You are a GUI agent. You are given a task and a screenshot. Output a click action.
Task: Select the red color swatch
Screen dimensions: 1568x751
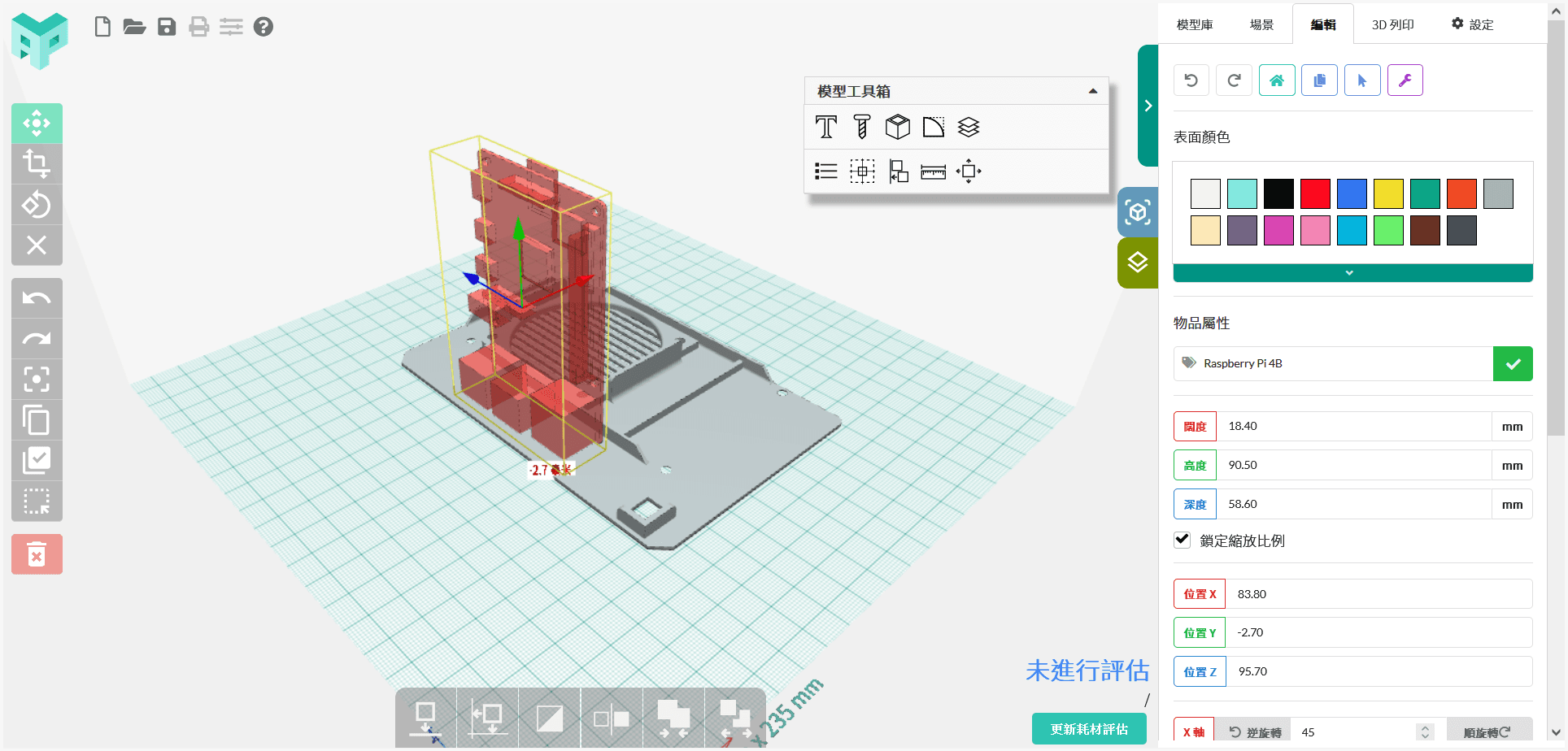point(1315,193)
